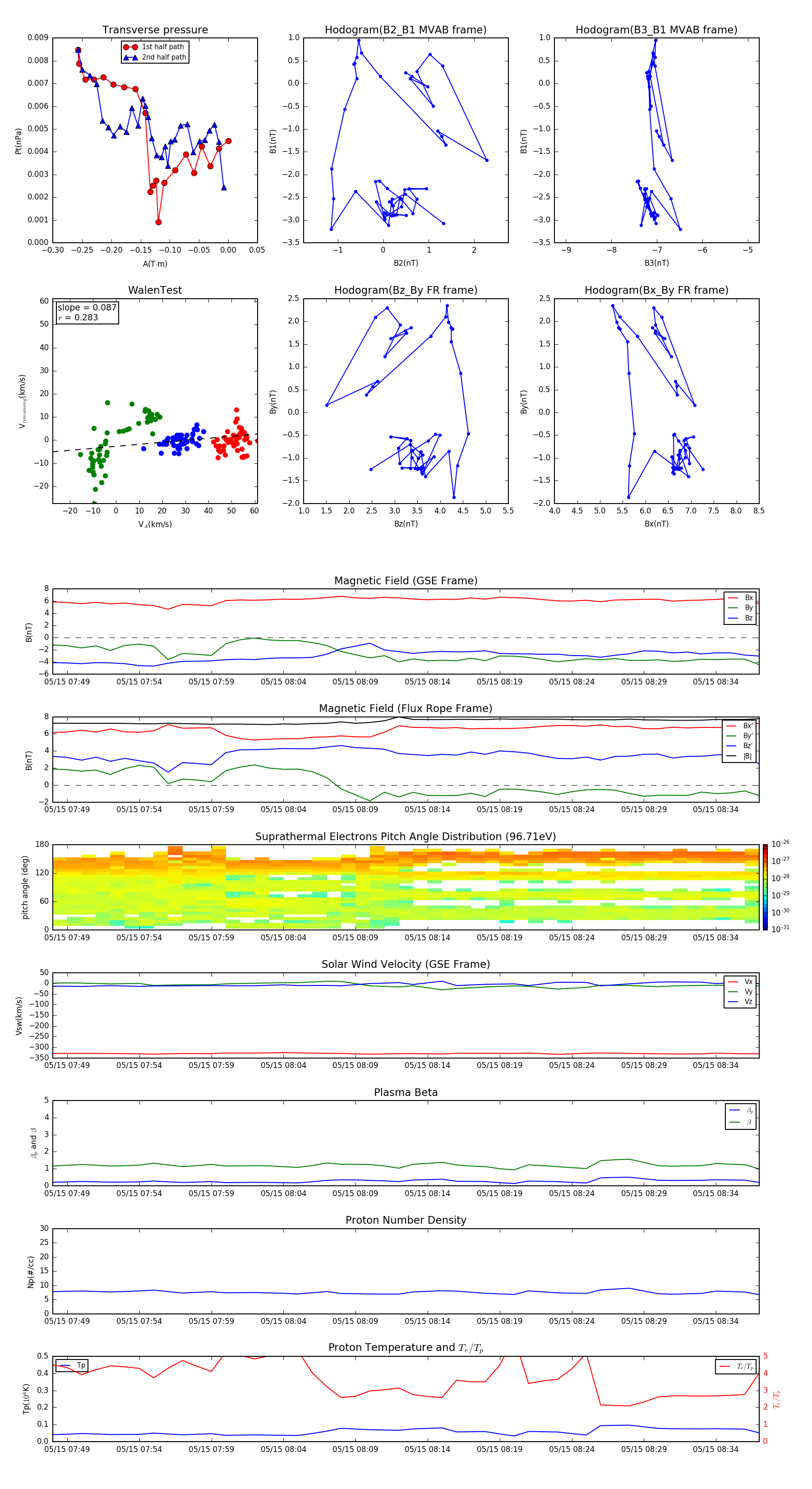Click 'Hodogram(Bz_By FR frame)' title
812x1489 pixels.
point(405,290)
